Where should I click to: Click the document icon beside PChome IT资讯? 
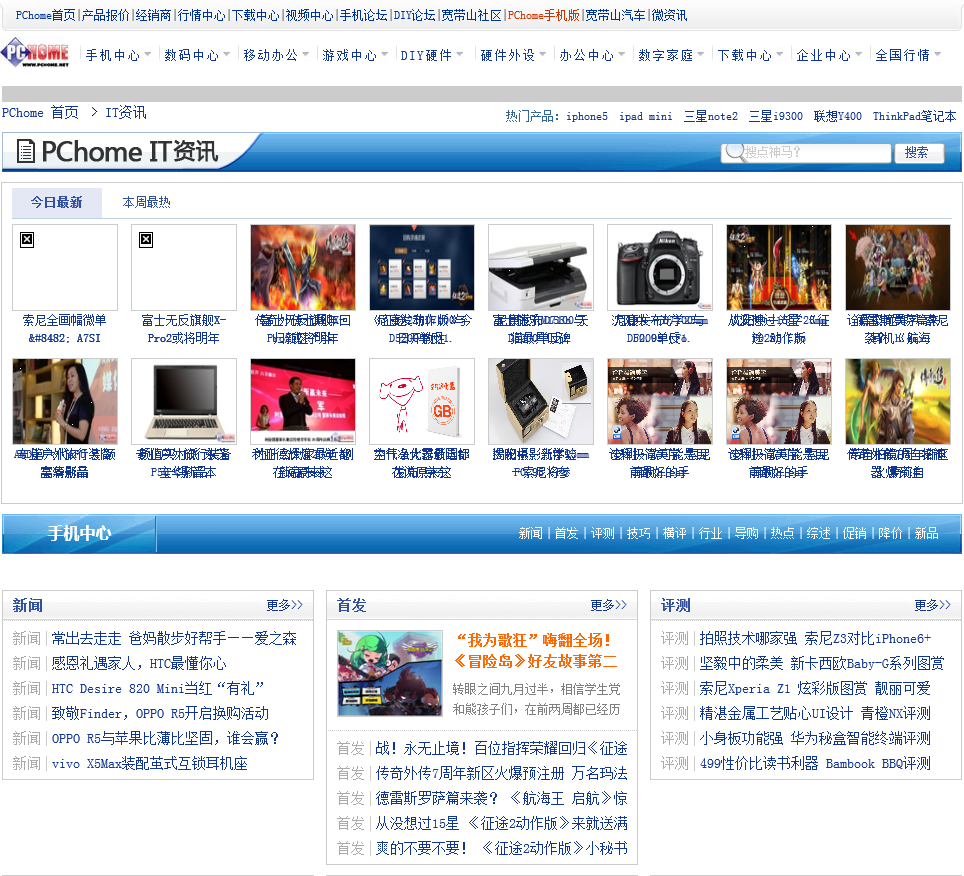click(x=25, y=151)
